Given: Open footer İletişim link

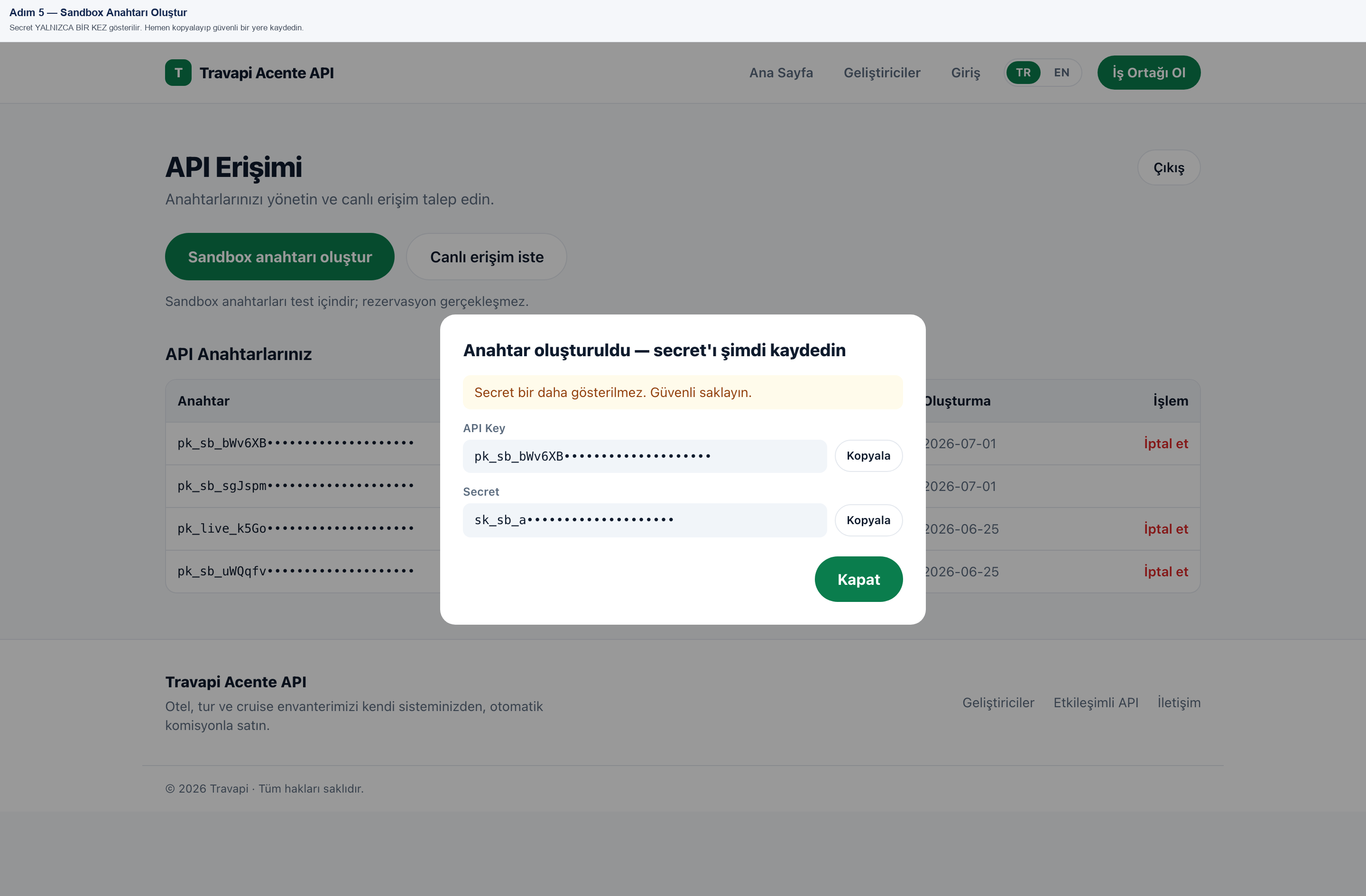Looking at the screenshot, I should pos(1179,702).
